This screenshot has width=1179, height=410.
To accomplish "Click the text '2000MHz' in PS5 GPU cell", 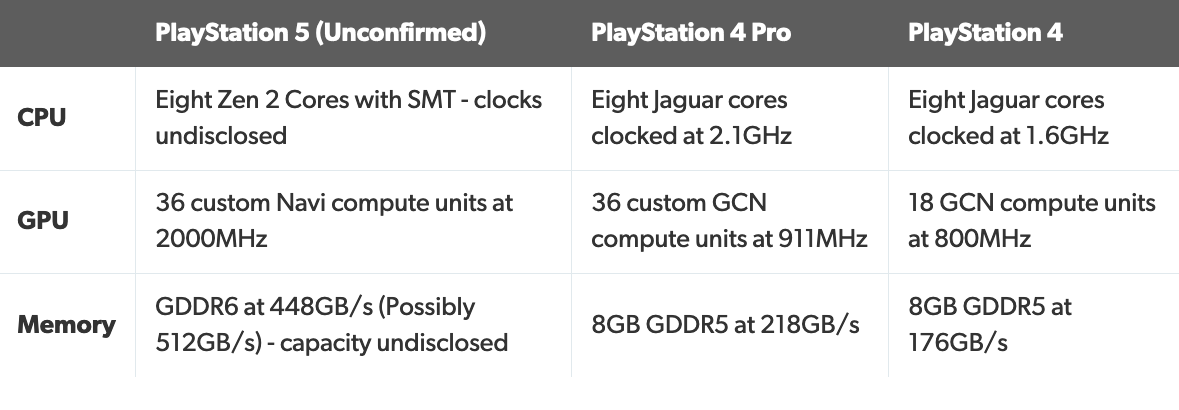I will 211,239.
